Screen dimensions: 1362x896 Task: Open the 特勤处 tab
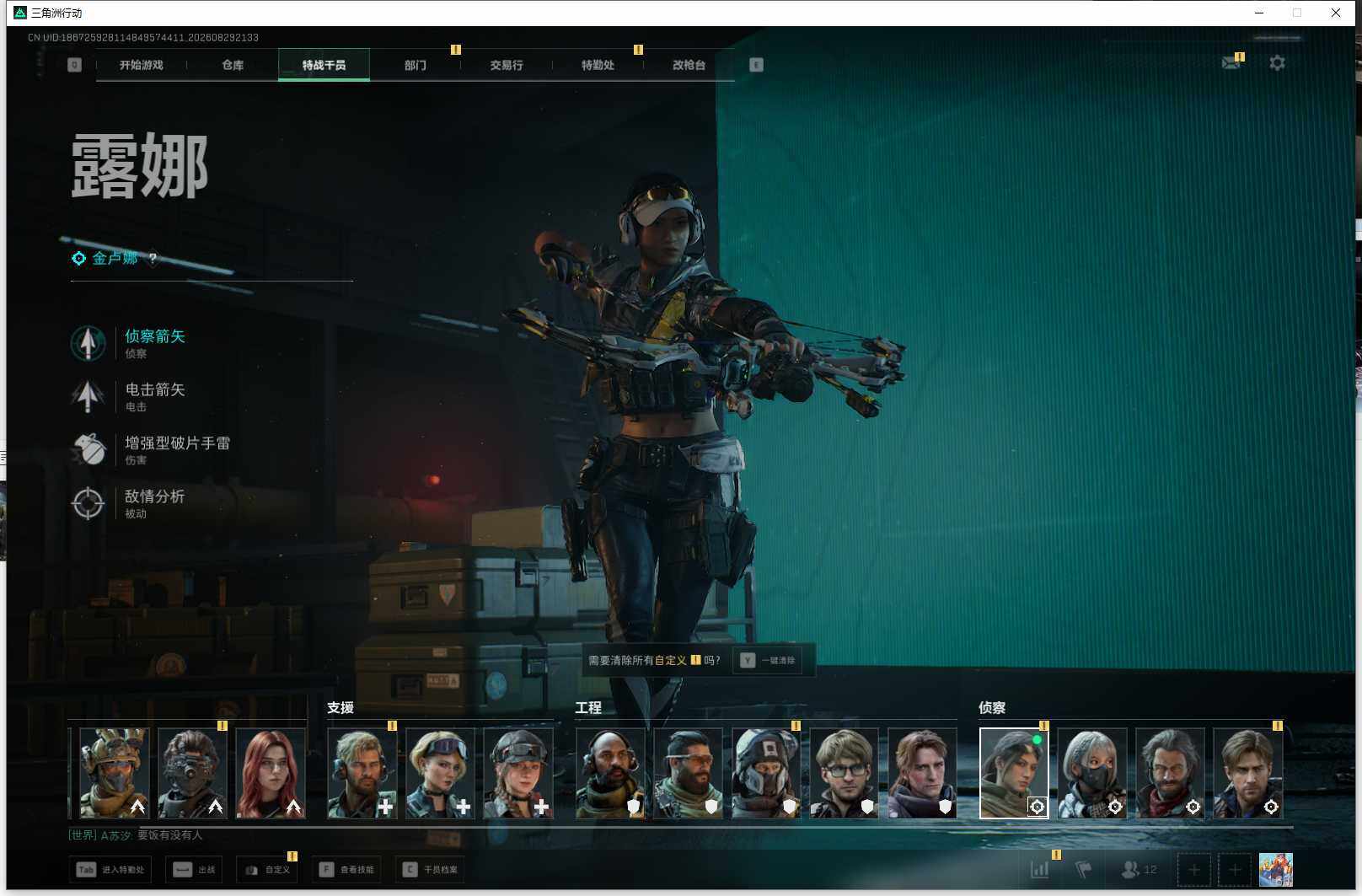tap(598, 65)
